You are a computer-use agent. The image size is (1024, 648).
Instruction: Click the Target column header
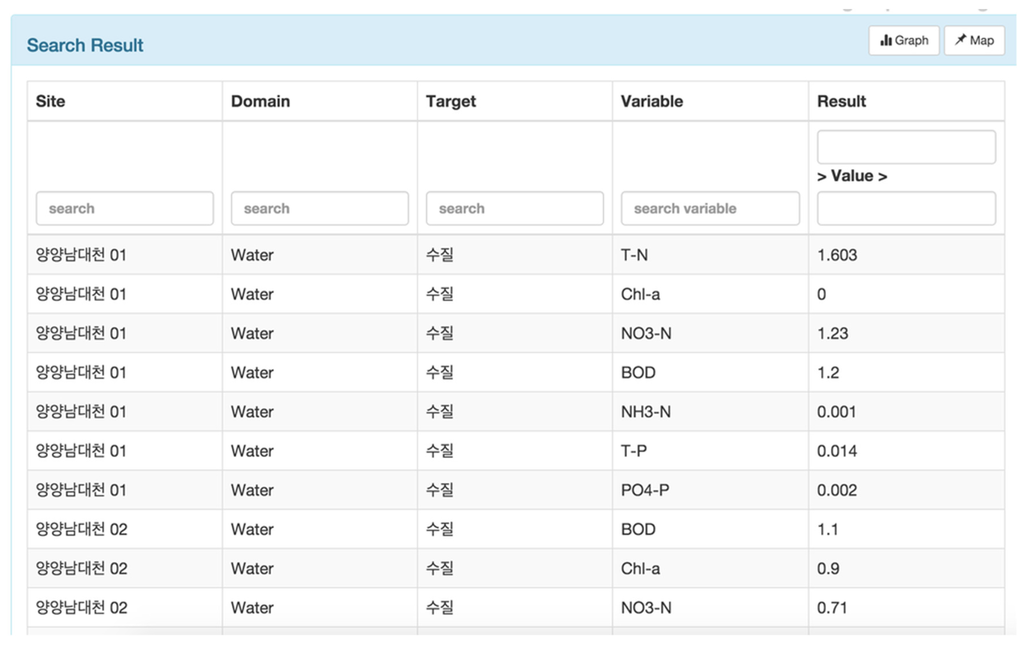451,101
